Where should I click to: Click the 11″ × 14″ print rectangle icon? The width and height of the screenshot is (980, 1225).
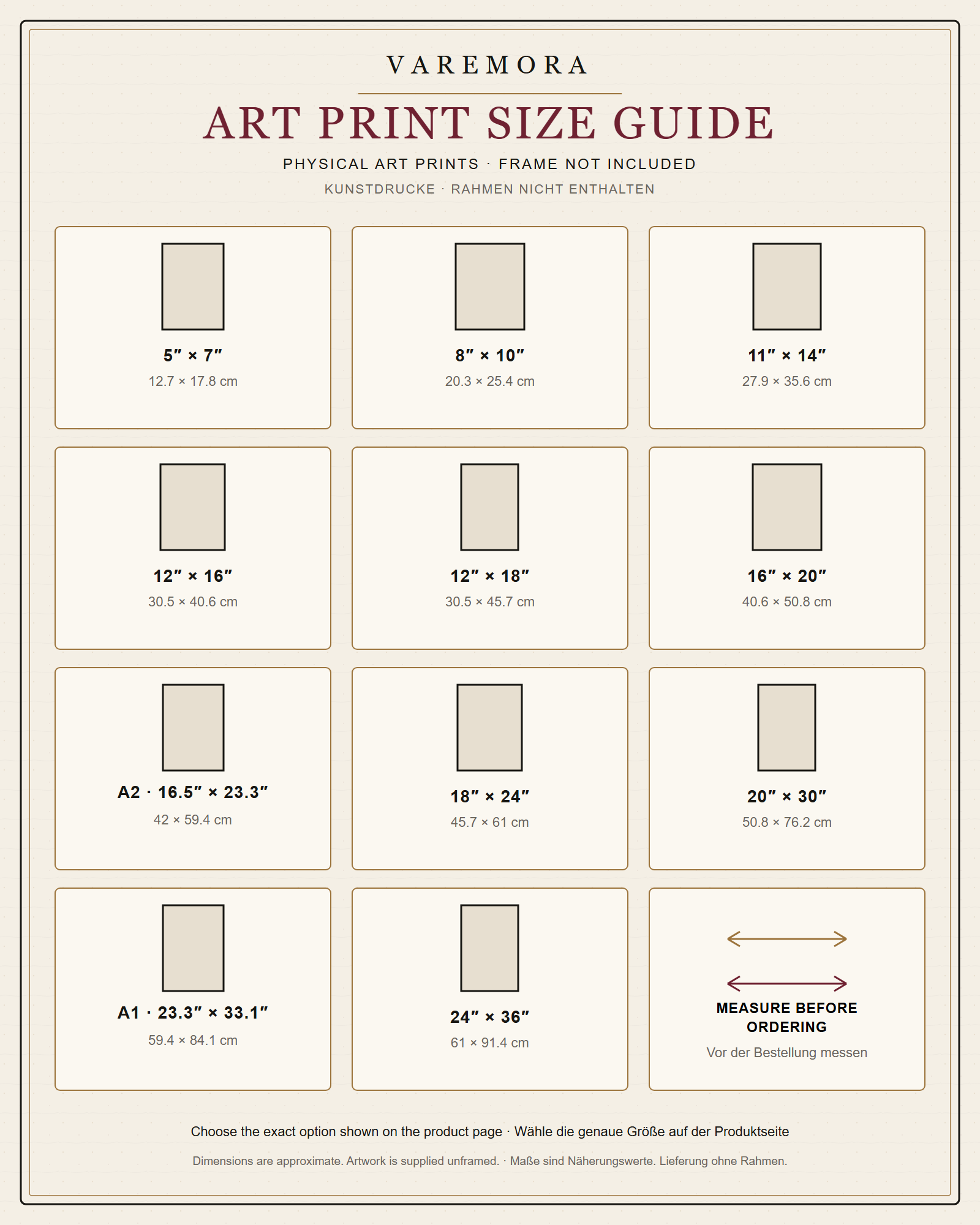click(x=787, y=287)
